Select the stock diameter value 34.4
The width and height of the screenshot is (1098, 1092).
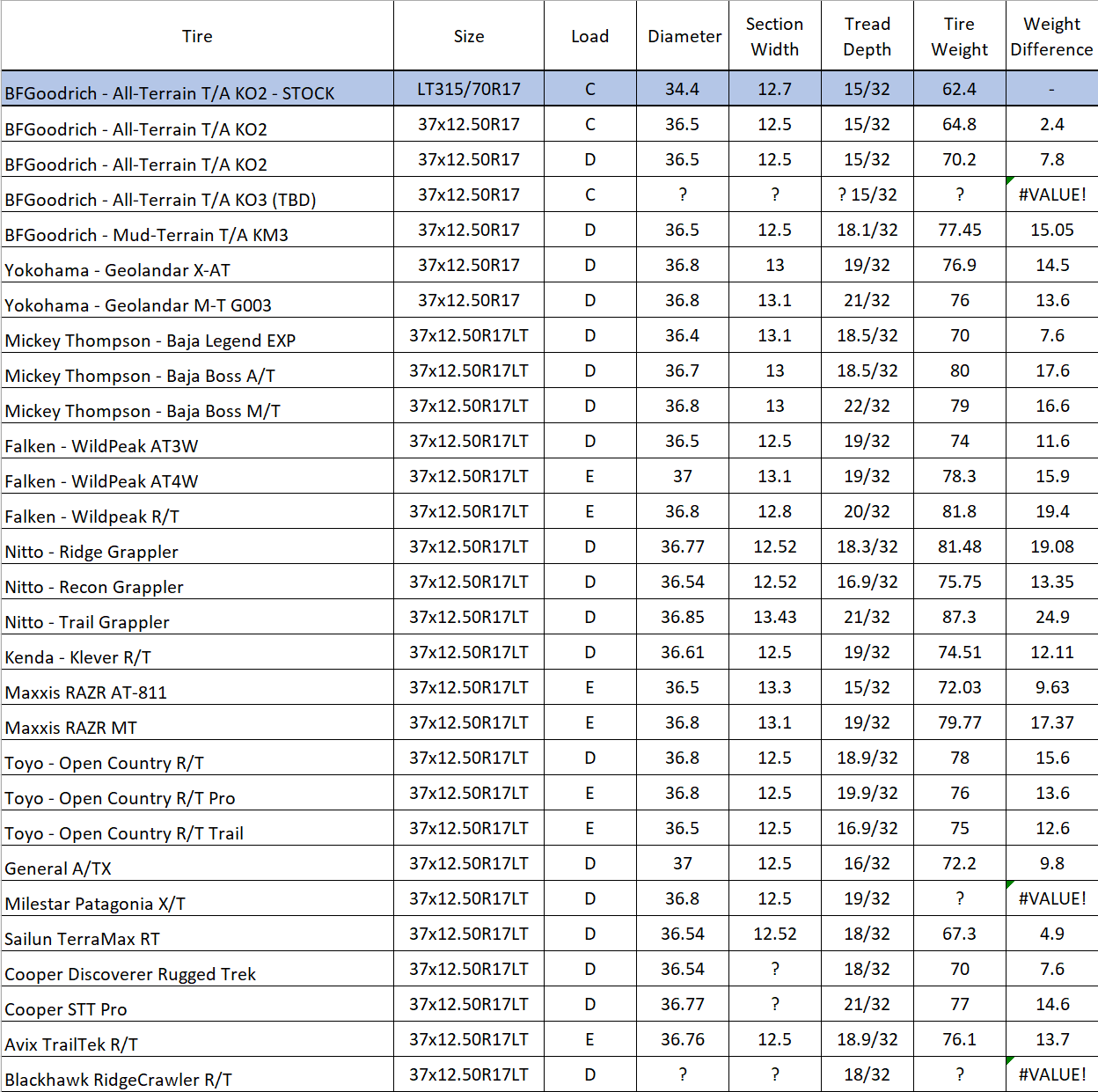(x=683, y=89)
